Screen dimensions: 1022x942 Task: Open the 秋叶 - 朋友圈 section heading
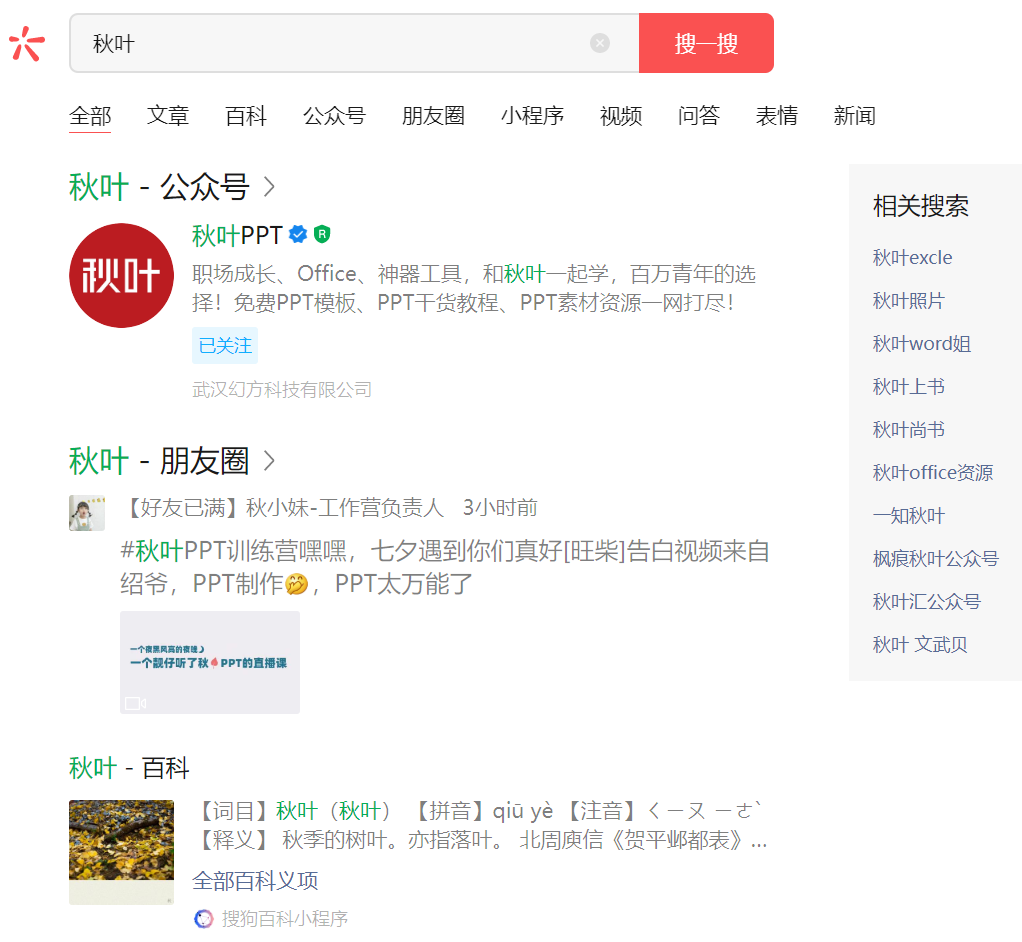pyautogui.click(x=159, y=461)
